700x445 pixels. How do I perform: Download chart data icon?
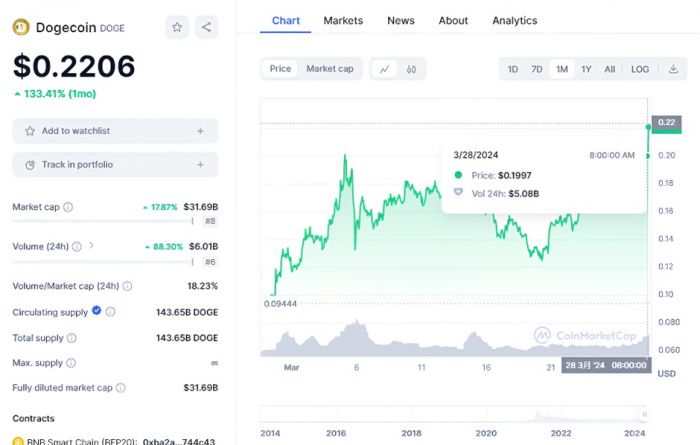click(673, 69)
